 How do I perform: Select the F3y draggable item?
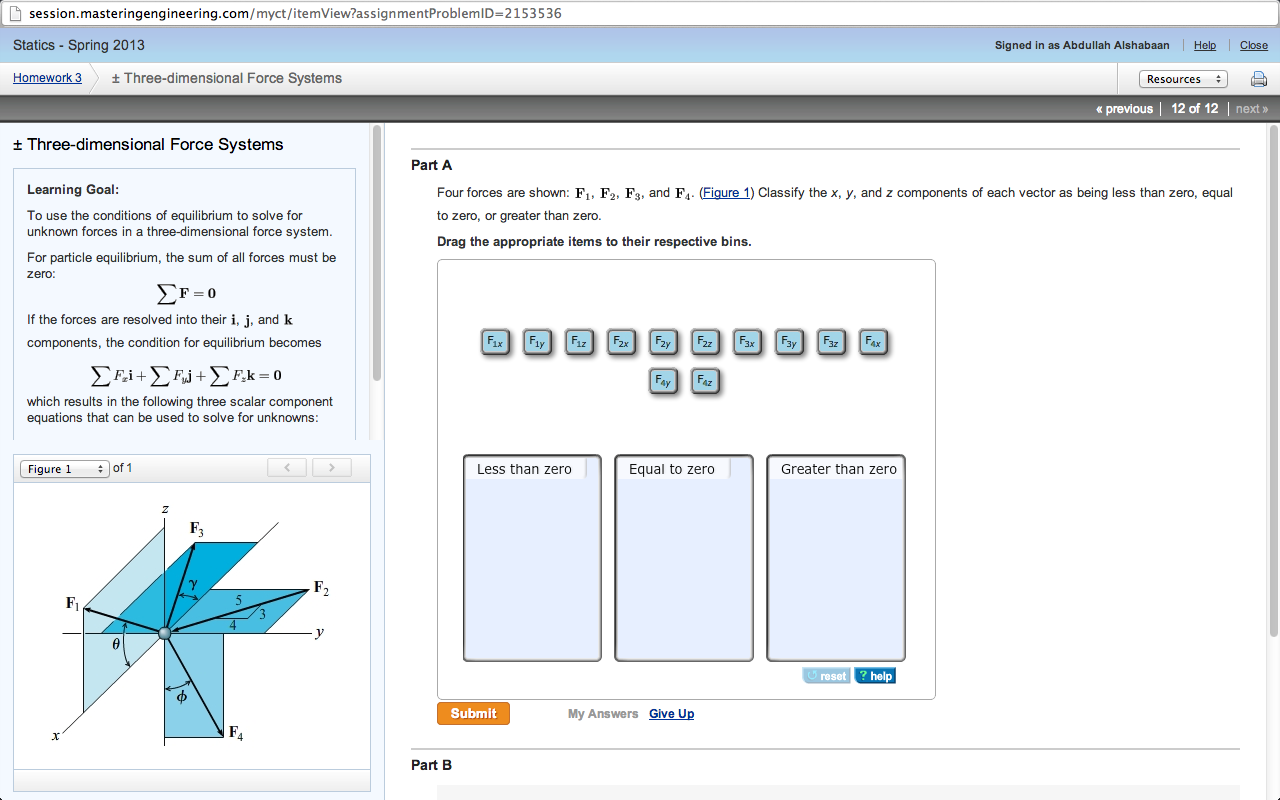tap(789, 343)
